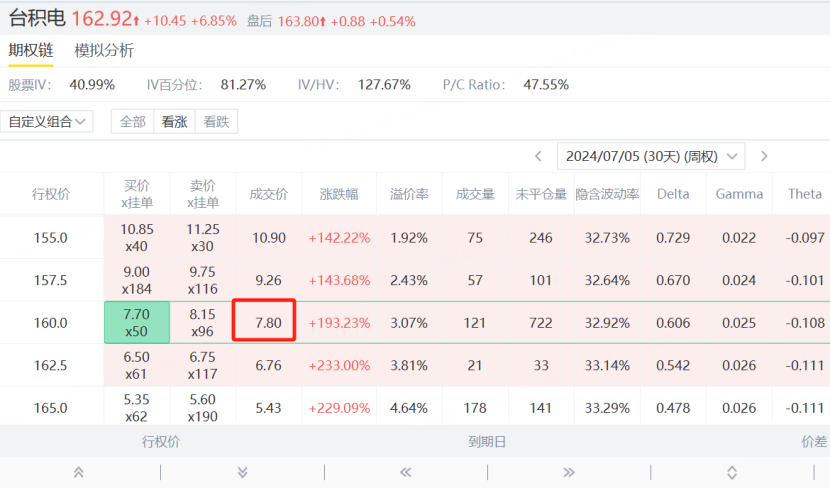The width and height of the screenshot is (830, 488).
Task: Switch to 模拟分析 tab
Action: 104,50
